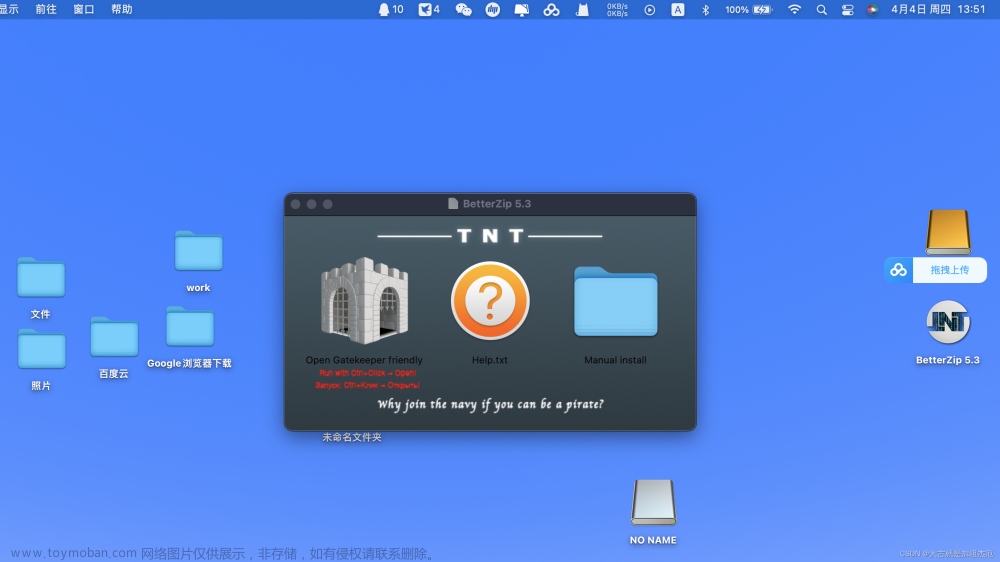
Task: Click the date and time 4月4日 周四 13:51
Action: [x=938, y=10]
